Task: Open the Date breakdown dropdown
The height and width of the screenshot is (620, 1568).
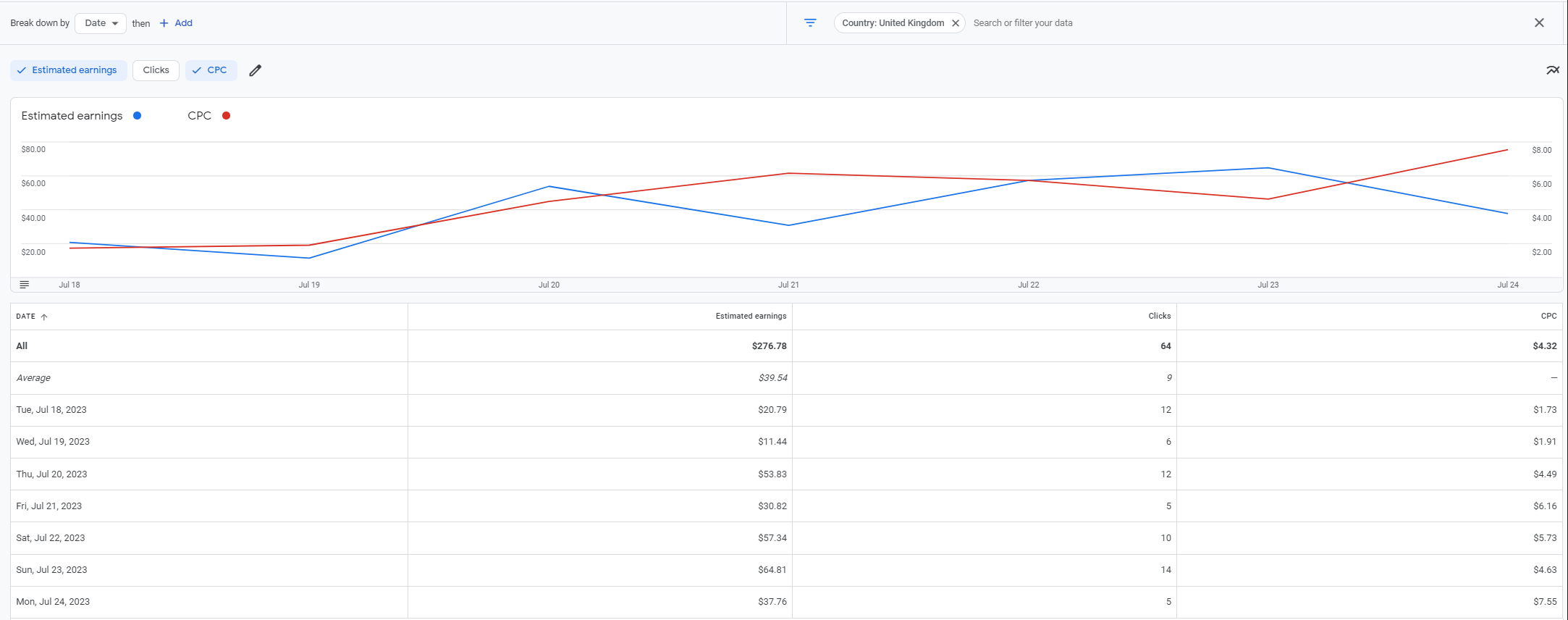Action: click(x=101, y=23)
